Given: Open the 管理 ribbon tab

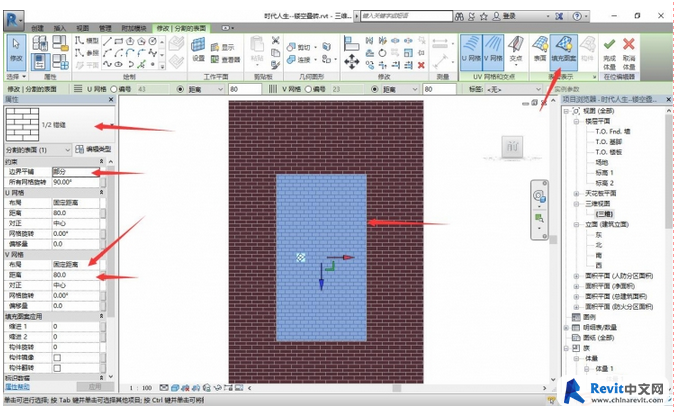Looking at the screenshot, I should pyautogui.click(x=105, y=28).
